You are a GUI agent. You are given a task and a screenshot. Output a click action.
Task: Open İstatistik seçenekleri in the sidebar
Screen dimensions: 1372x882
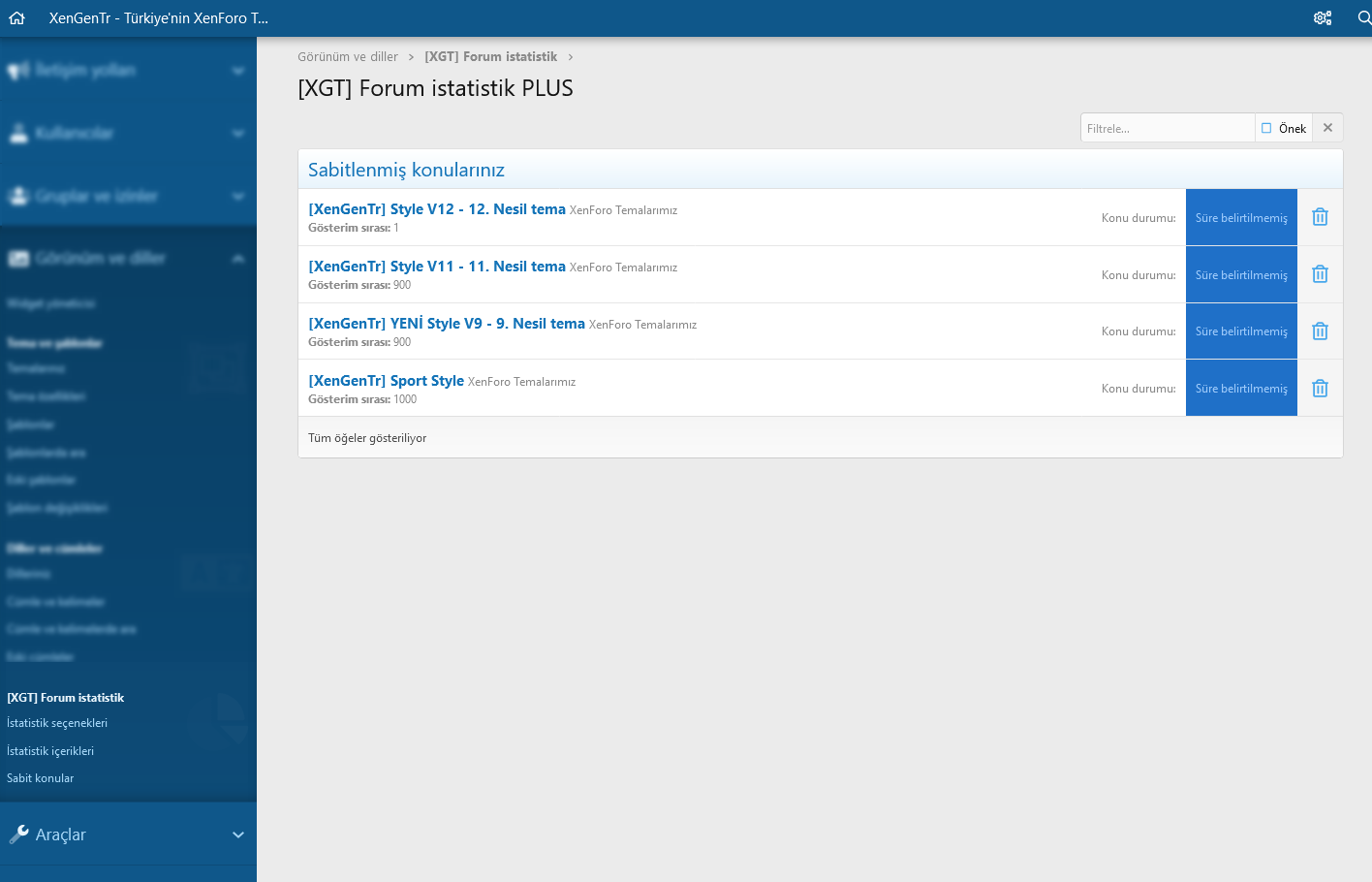coord(57,723)
